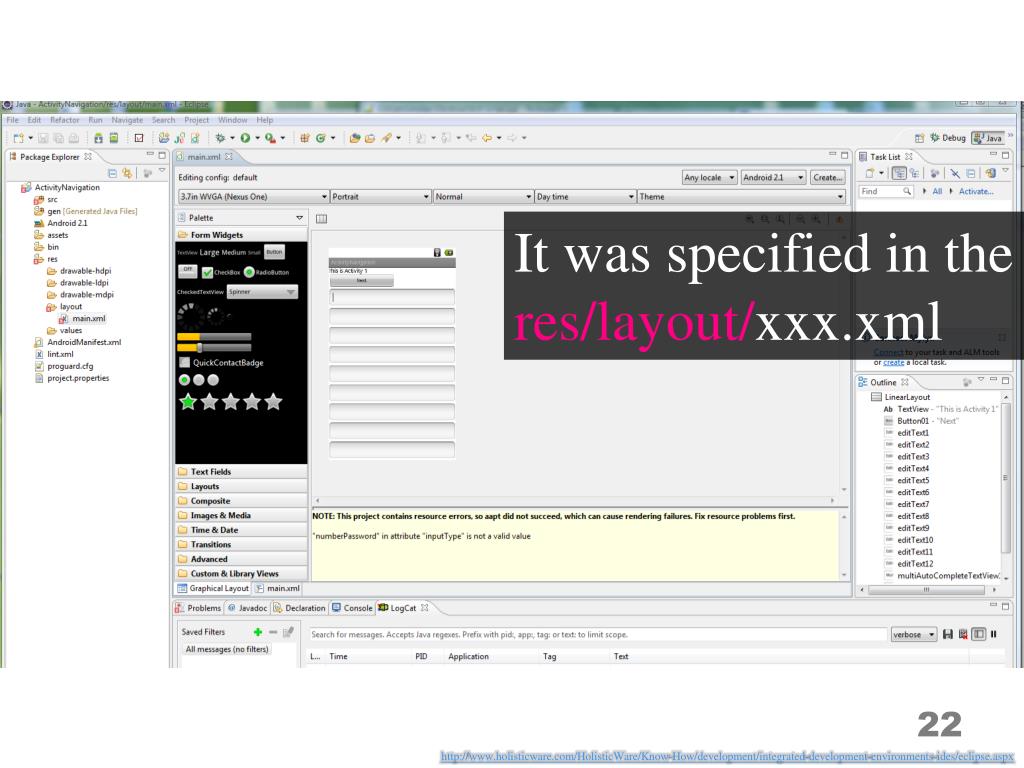Click the ProgressBar horizontal widget in palette
Screen dimensions: 1024x768
coord(214,337)
